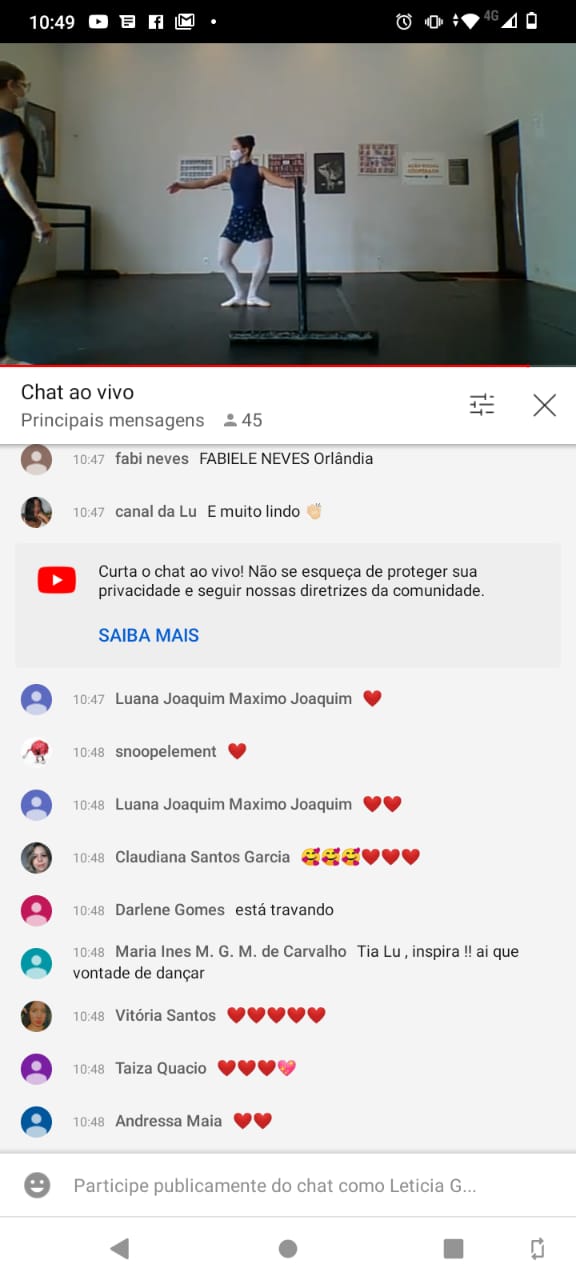This screenshot has height=1280, width=576.
Task: Open the SAIBA MAIS link
Action: [x=148, y=635]
